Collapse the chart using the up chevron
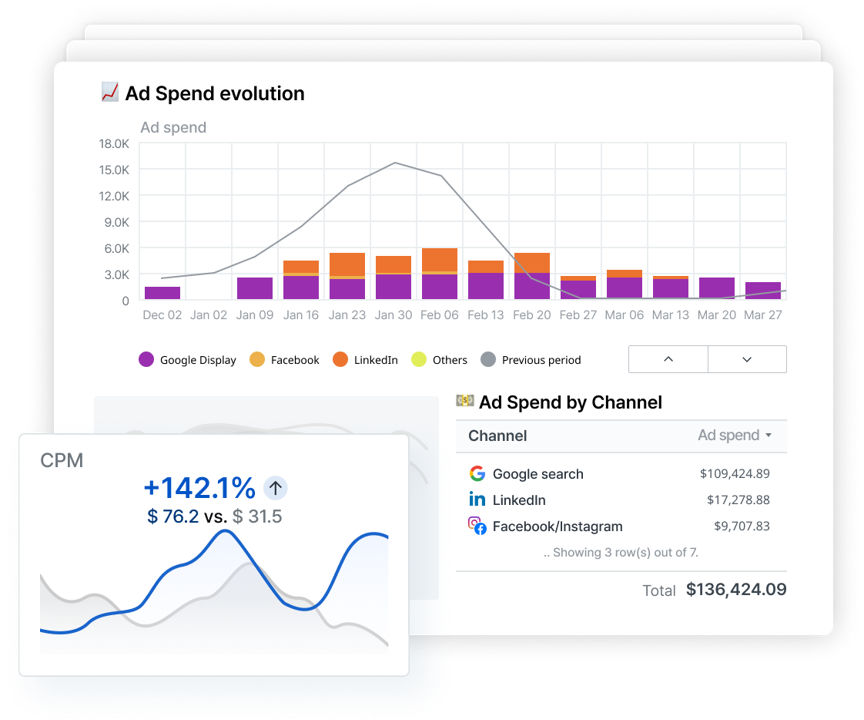 (667, 358)
